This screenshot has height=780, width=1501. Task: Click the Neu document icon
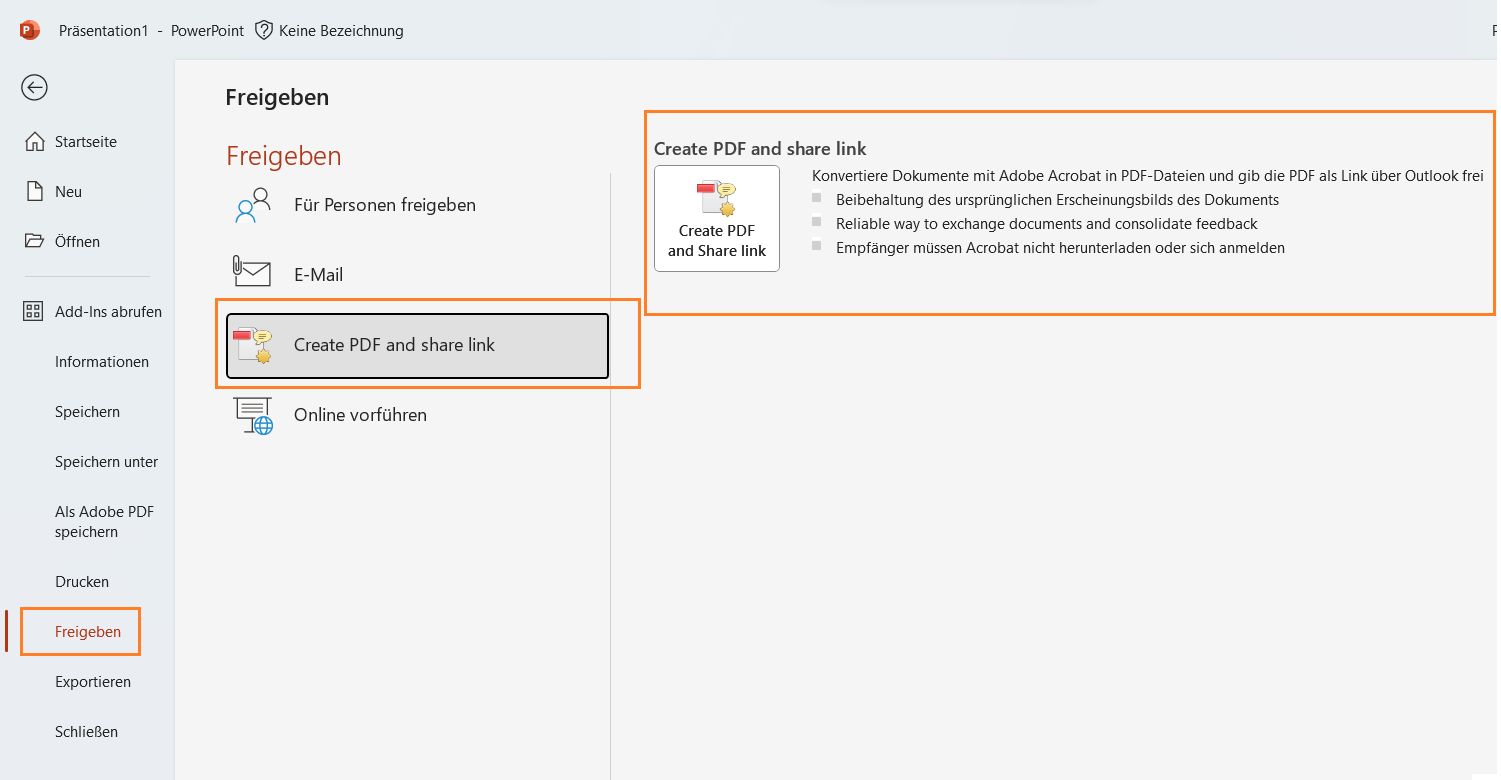tap(33, 191)
